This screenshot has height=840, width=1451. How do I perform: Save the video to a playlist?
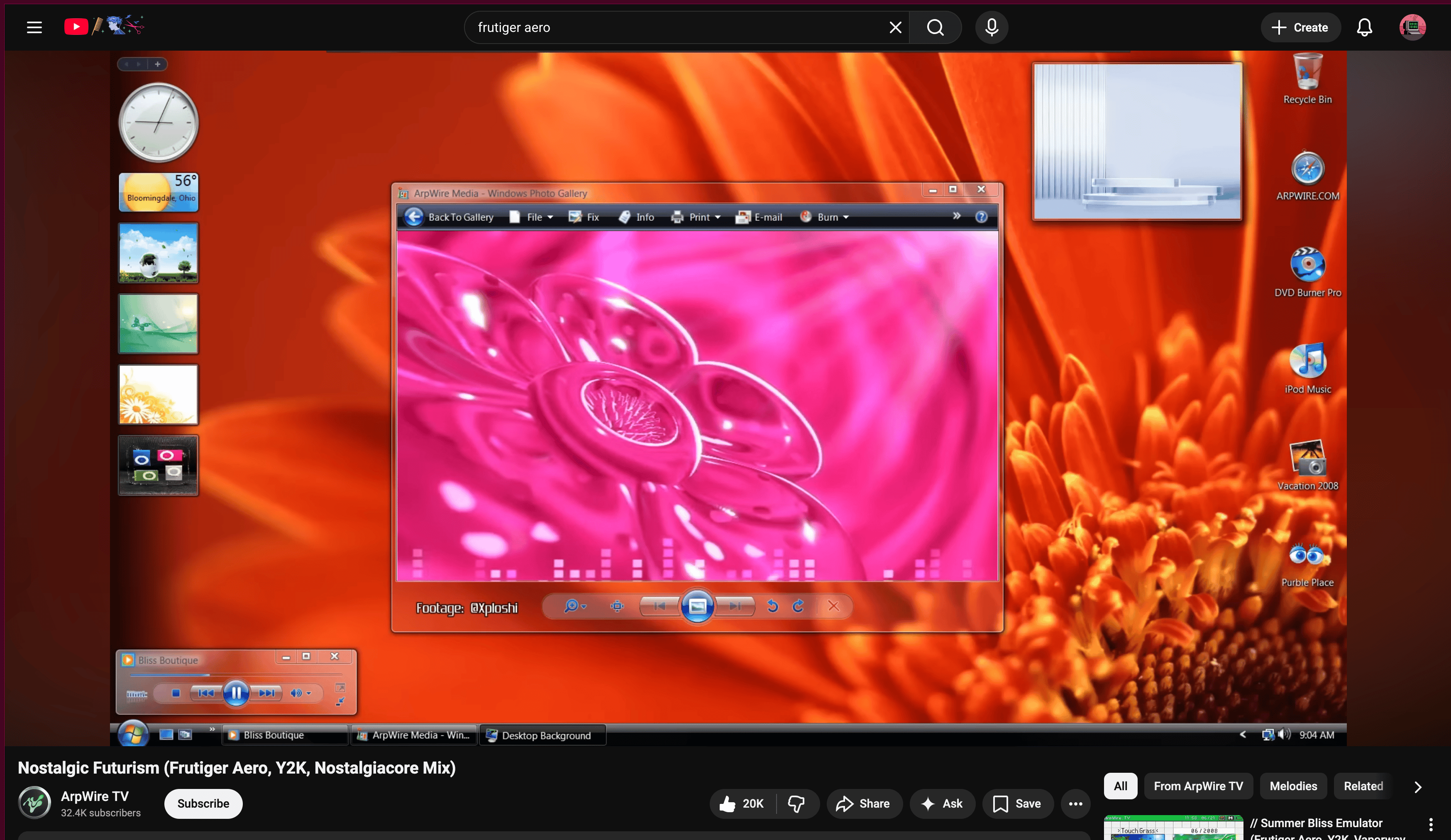tap(1017, 803)
